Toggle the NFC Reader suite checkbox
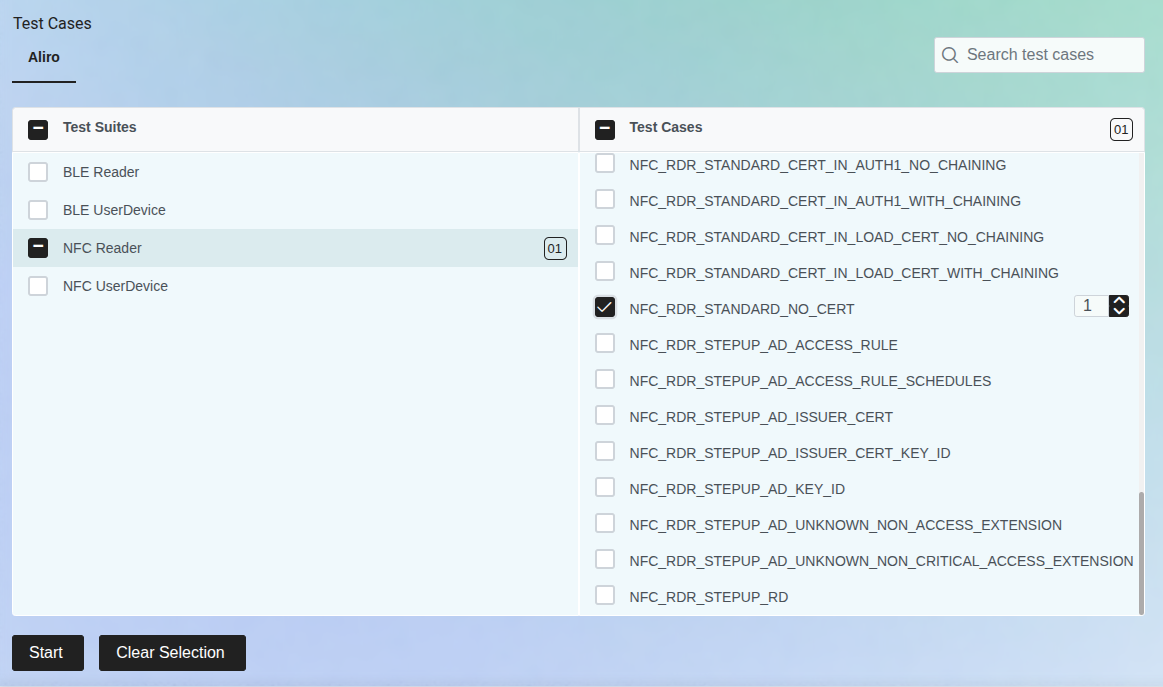Viewport: 1163px width, 687px height. point(38,248)
